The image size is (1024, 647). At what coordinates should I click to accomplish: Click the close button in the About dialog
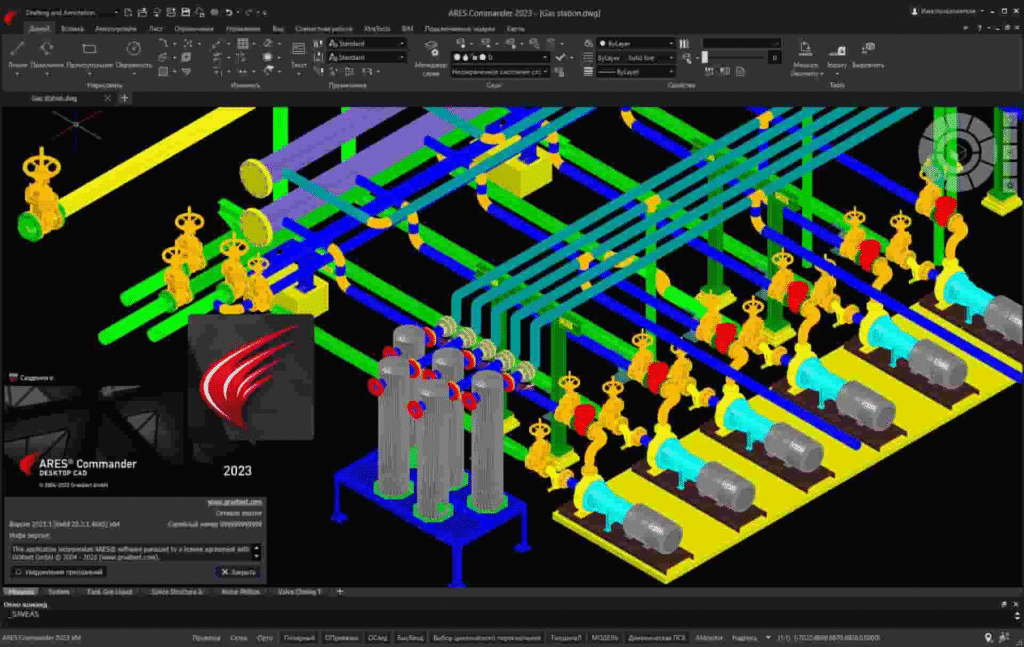pos(238,572)
